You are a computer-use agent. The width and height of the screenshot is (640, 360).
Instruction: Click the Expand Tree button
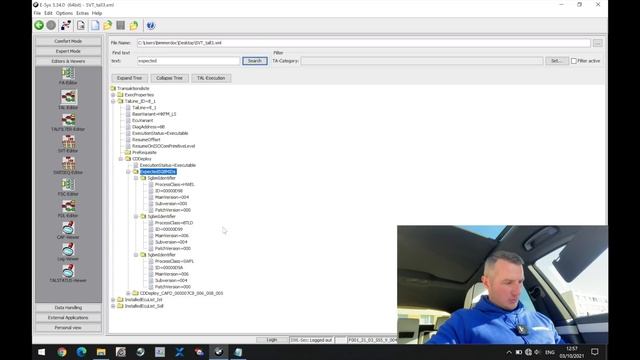(x=129, y=78)
